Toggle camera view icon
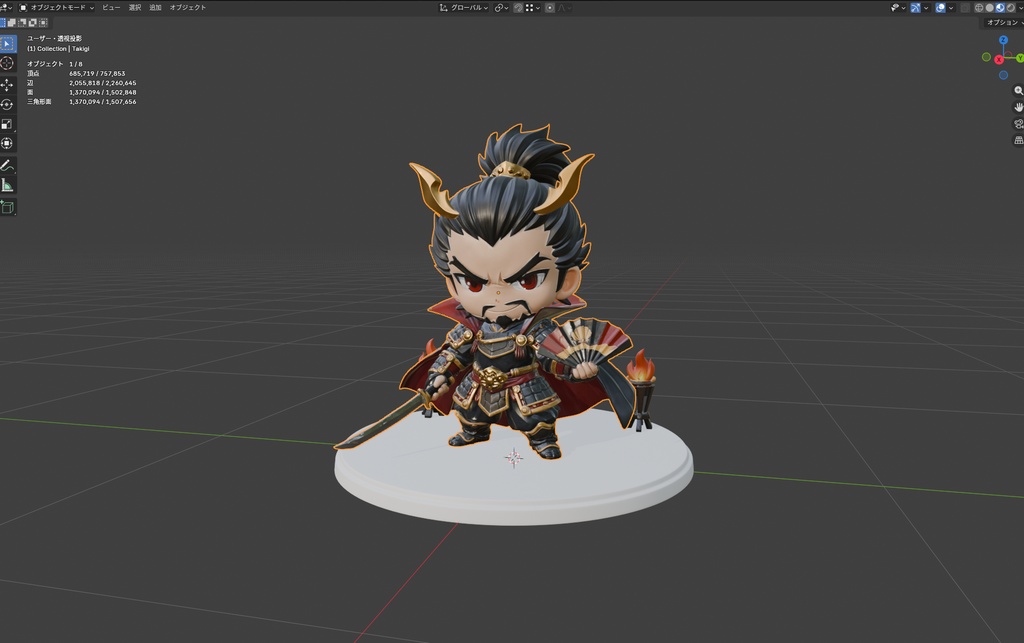This screenshot has width=1024, height=643. coord(1018,123)
